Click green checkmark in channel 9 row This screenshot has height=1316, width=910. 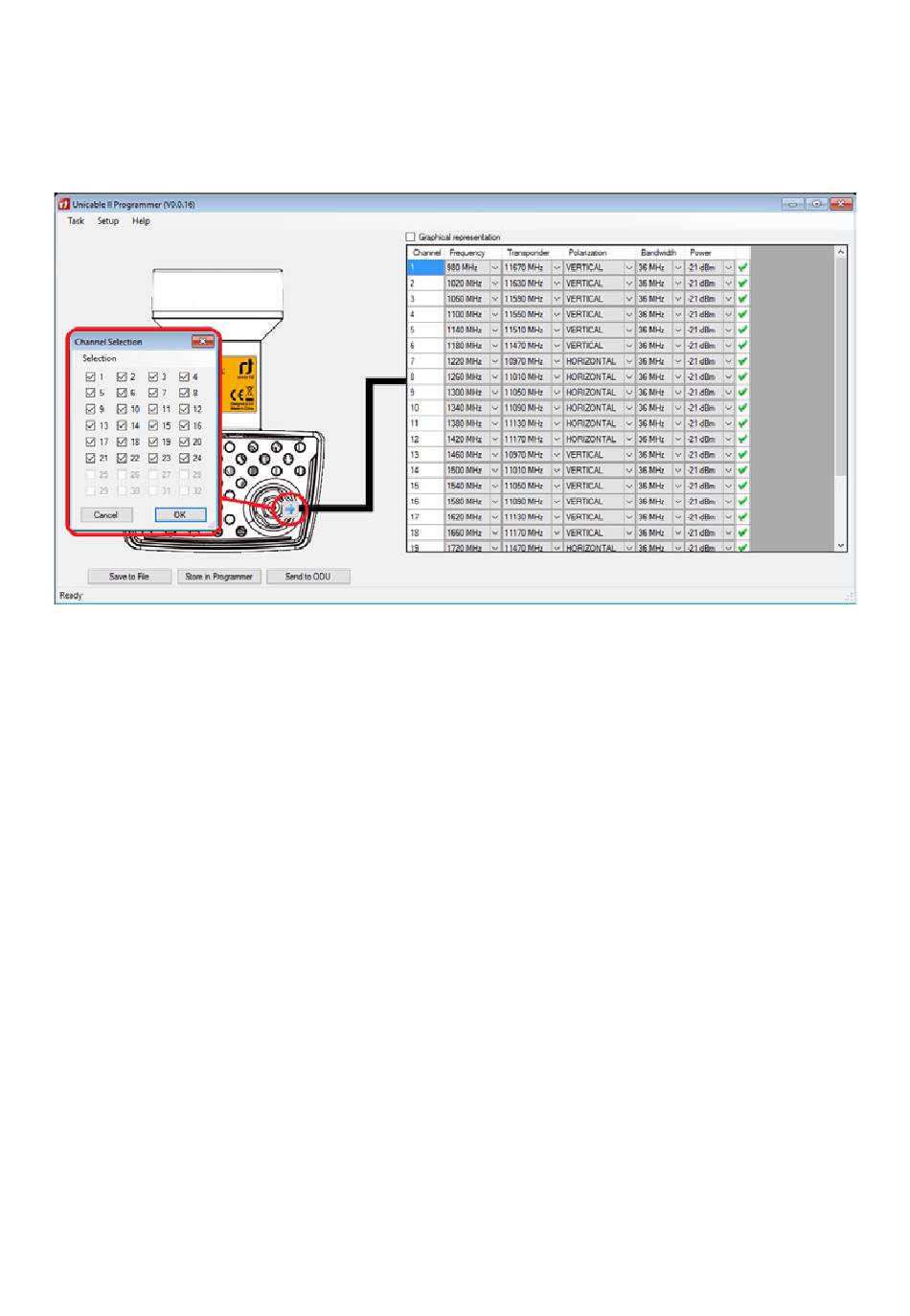[x=742, y=393]
